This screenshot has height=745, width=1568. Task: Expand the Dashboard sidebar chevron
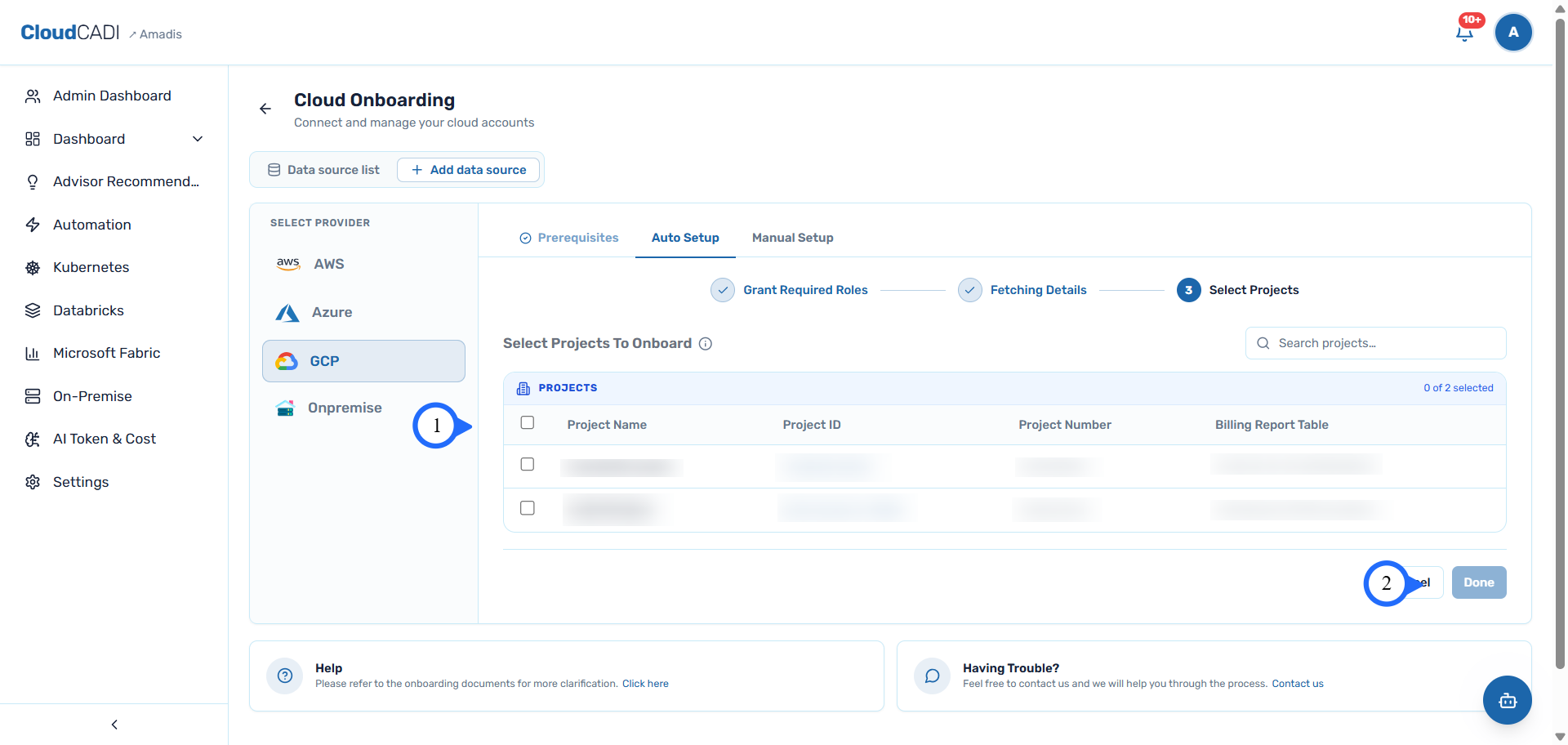point(198,139)
